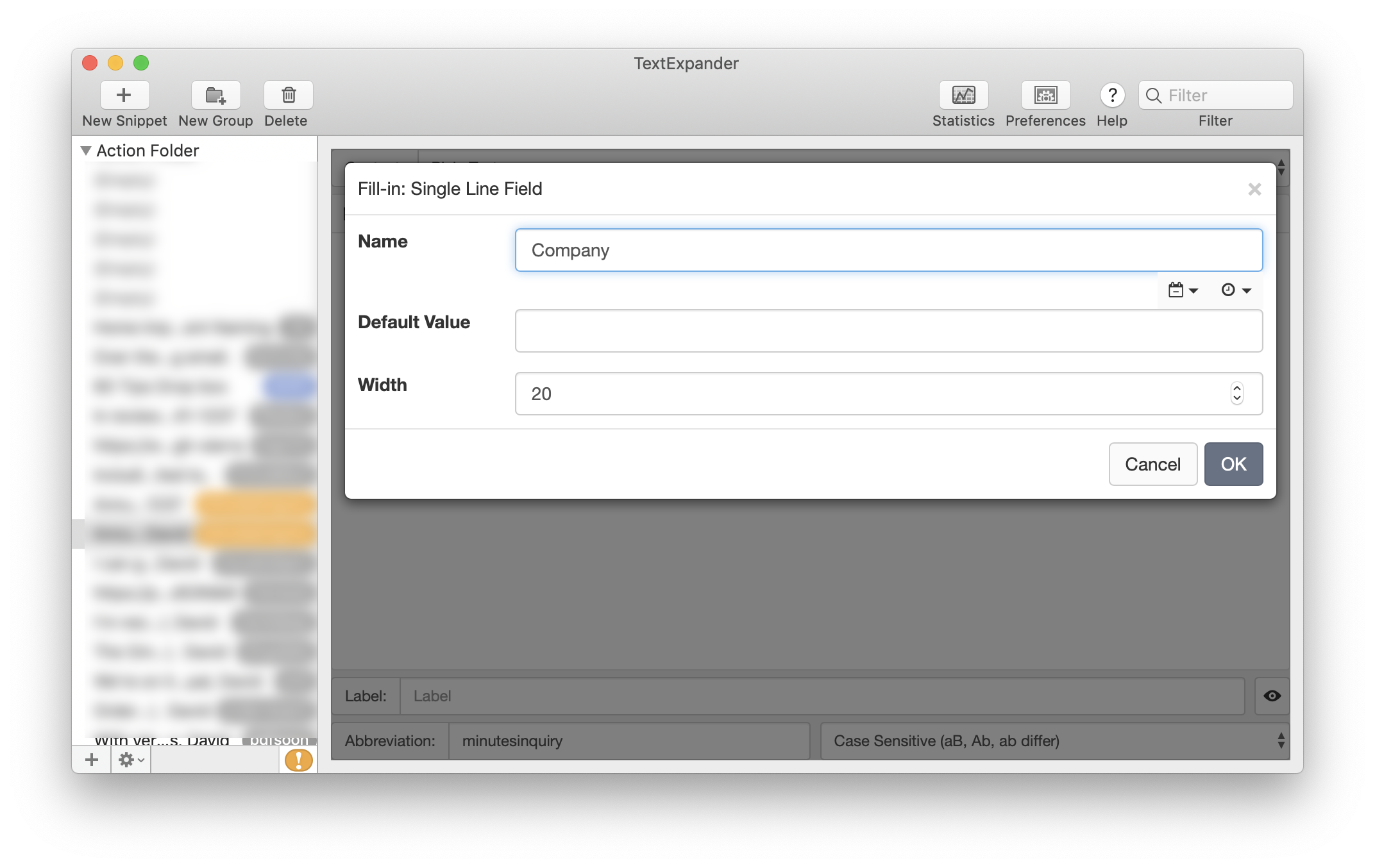Click the yellow minimize window button
1375x868 pixels.
click(x=115, y=63)
